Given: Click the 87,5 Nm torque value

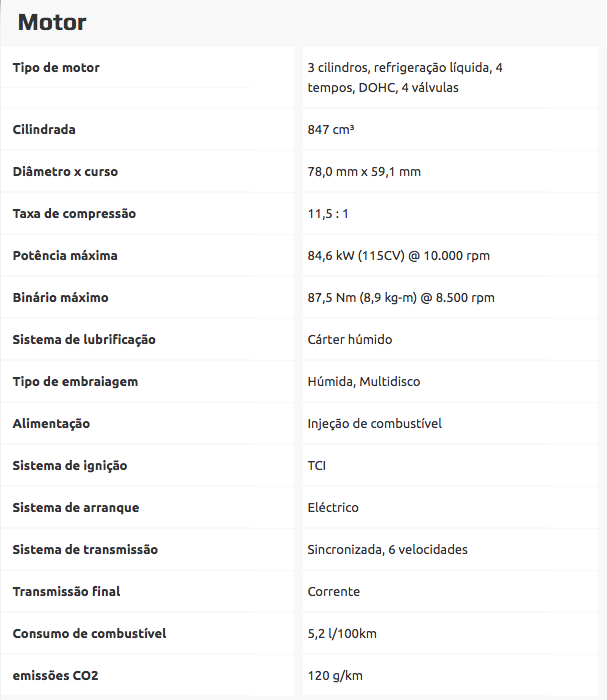Looking at the screenshot, I should tap(401, 298).
